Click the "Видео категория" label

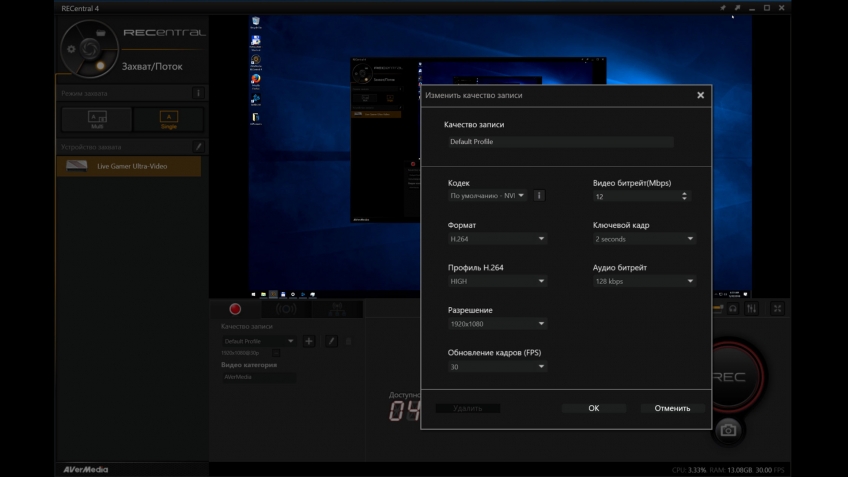point(249,365)
